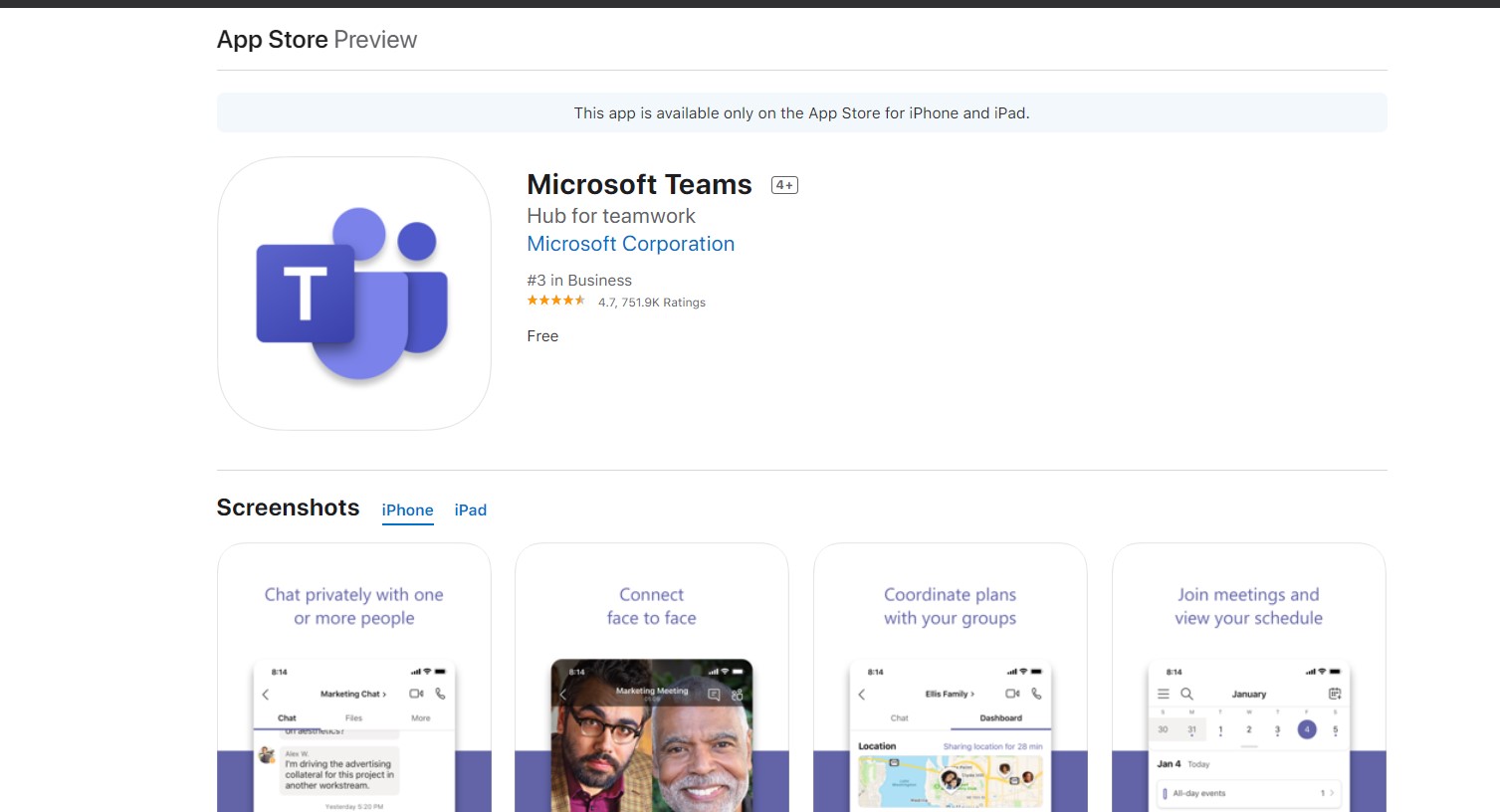Open the 'Connect face to face' screenshot
This screenshot has width=1500, height=812.
tap(652, 678)
